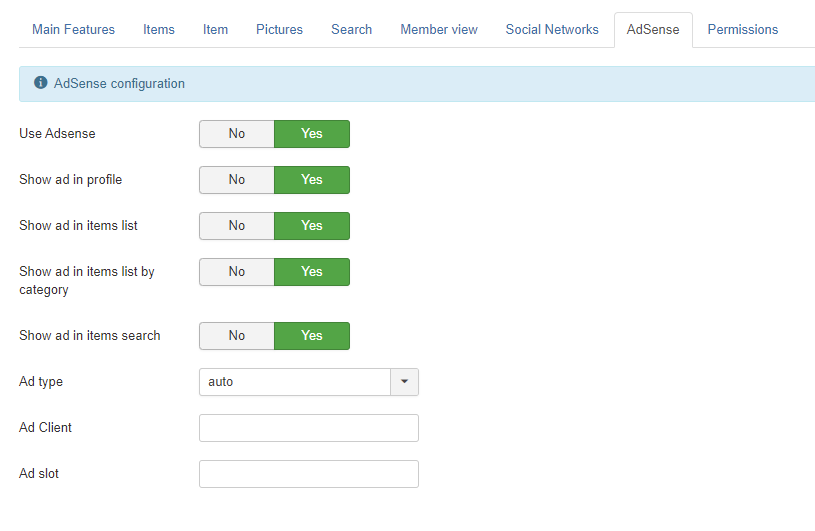Open the Item tab
This screenshot has height=531, width=815.
coord(215,30)
